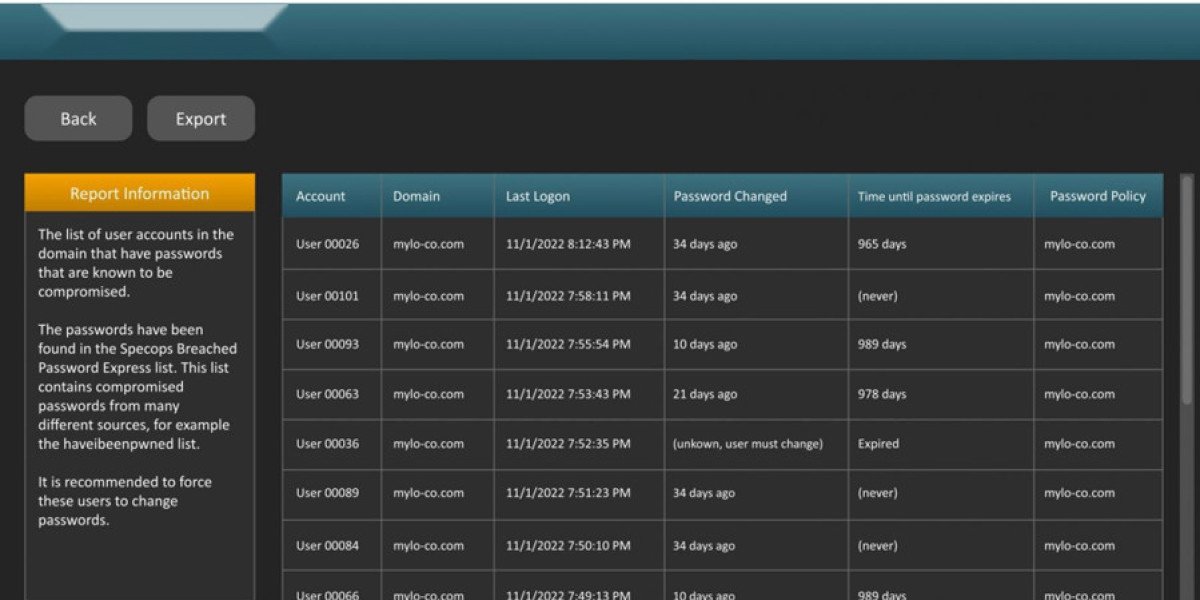Click the Report Information panel header
The width and height of the screenshot is (1200, 600).
pyautogui.click(x=139, y=192)
